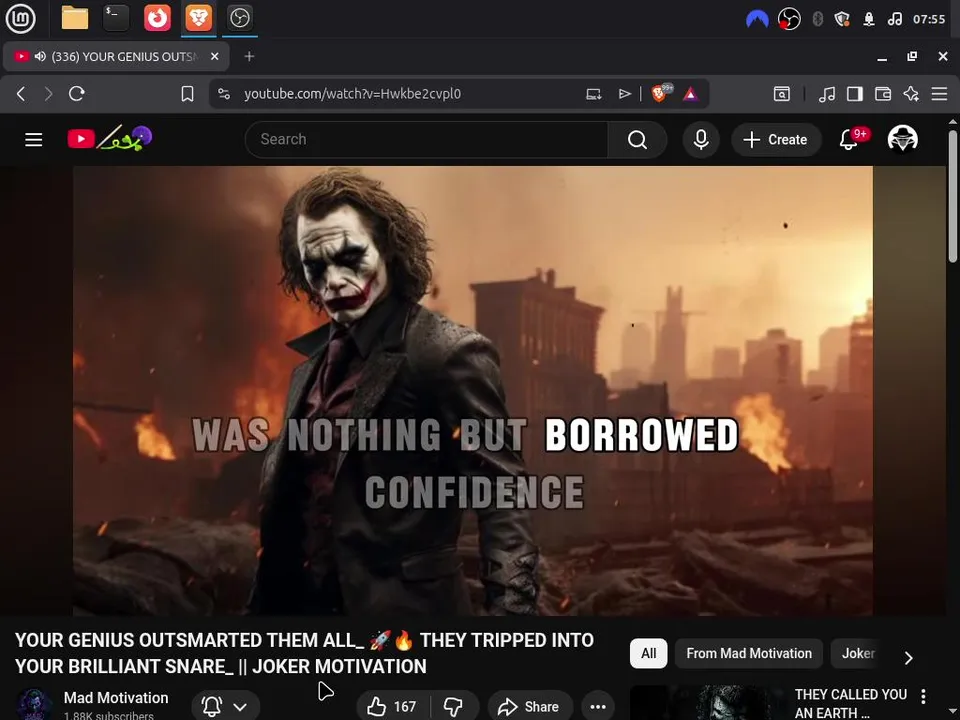Open the Brave main hamburger menu
The image size is (960, 720).
tap(939, 94)
